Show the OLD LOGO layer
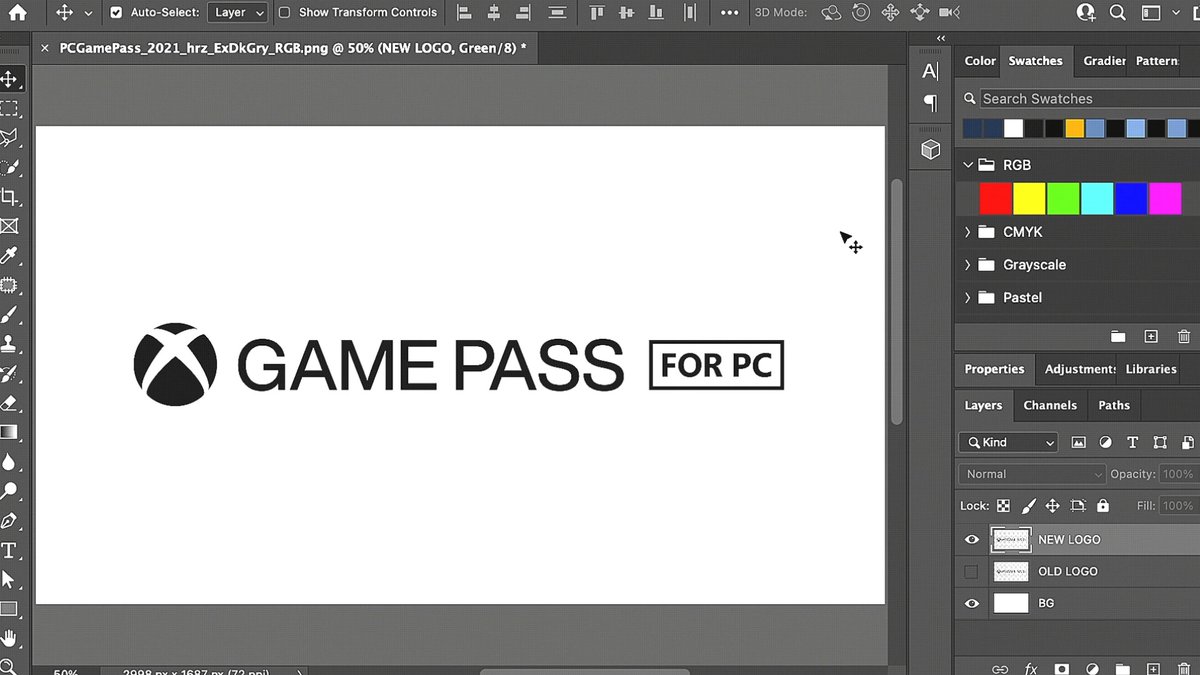The image size is (1200, 675). 971,572
